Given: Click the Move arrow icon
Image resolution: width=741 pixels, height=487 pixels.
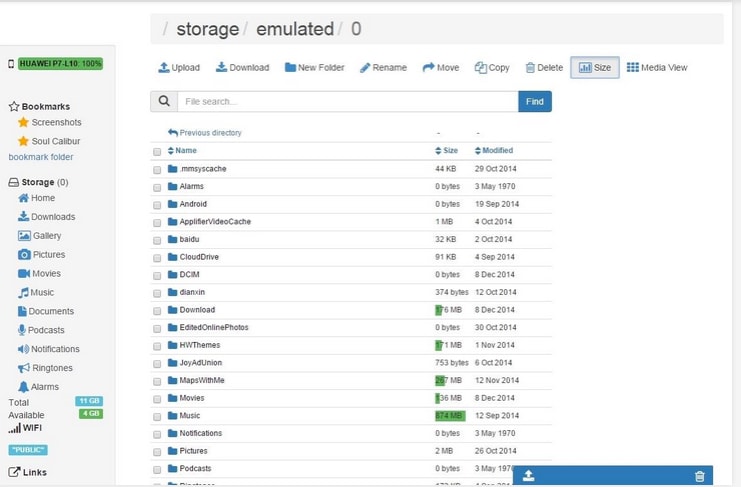Looking at the screenshot, I should [428, 68].
